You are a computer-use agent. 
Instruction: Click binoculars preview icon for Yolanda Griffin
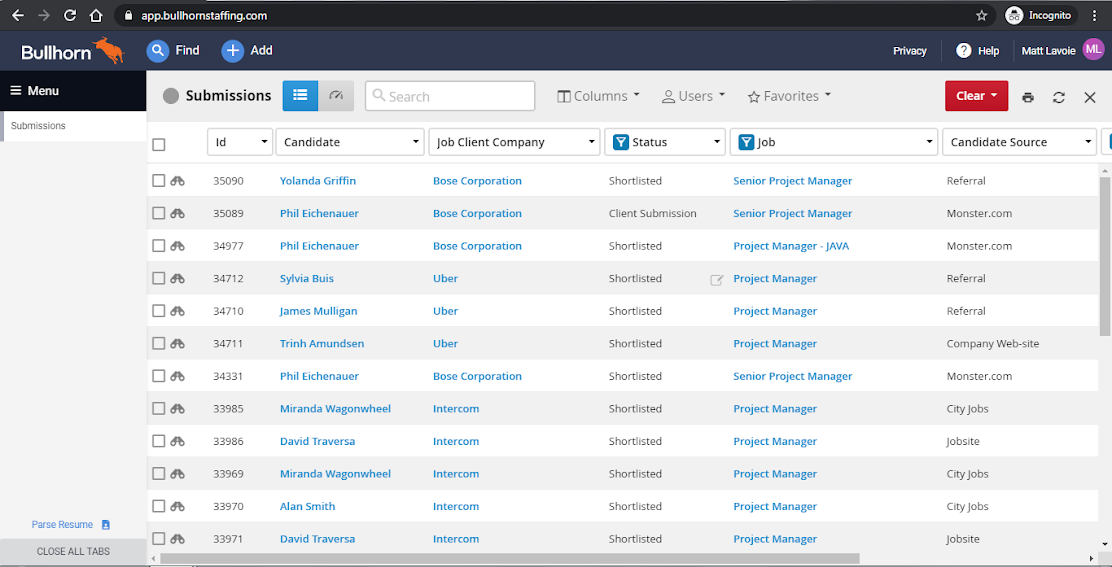(178, 181)
